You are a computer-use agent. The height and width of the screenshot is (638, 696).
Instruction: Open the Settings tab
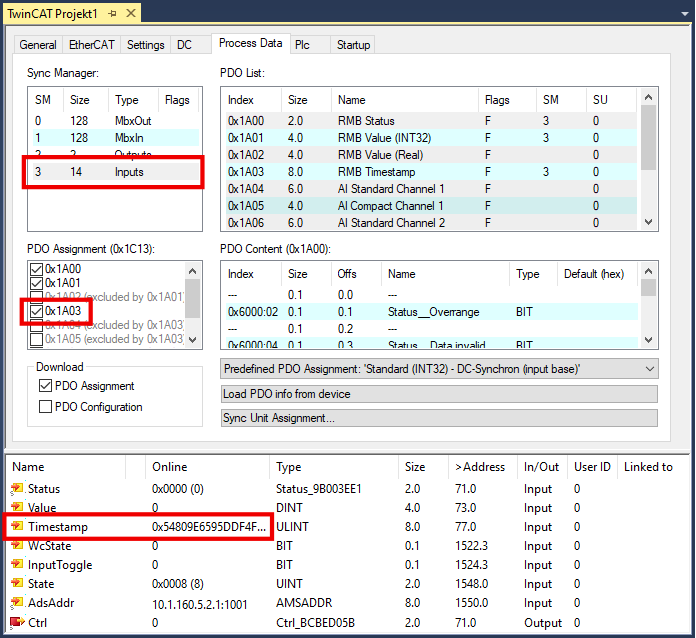(145, 45)
